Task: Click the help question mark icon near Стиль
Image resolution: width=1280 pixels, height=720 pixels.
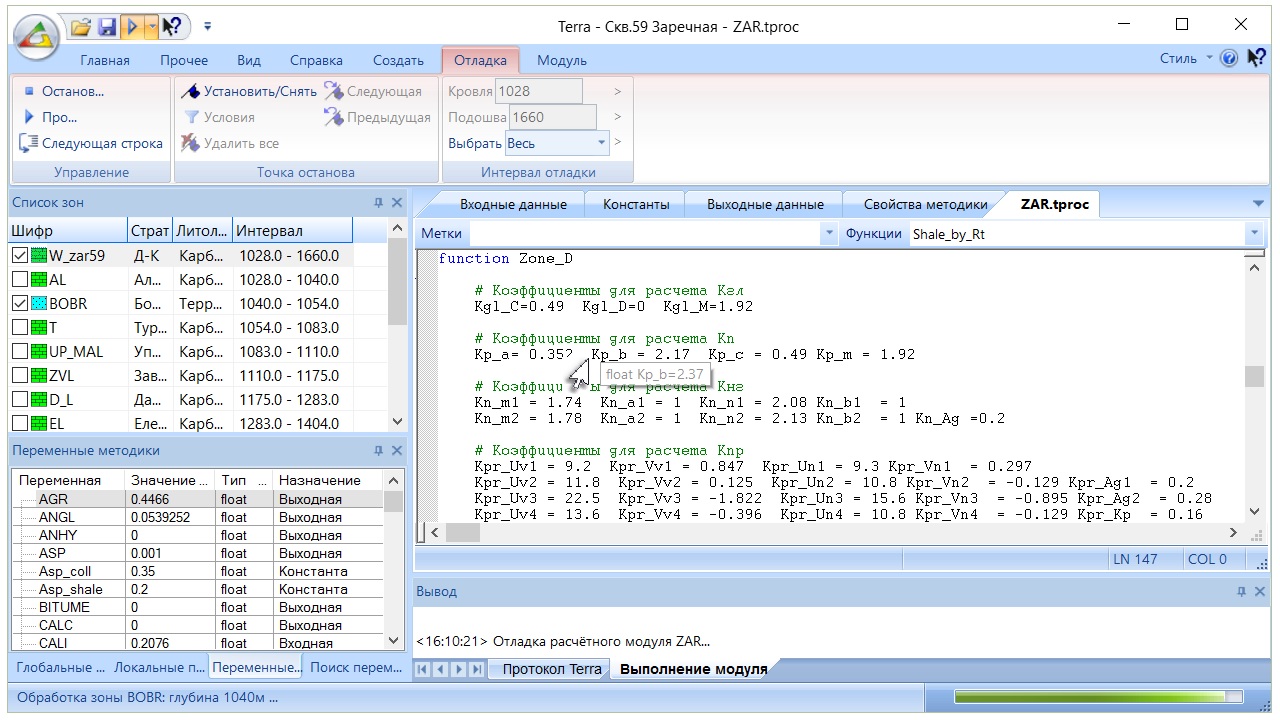Action: tap(1229, 59)
